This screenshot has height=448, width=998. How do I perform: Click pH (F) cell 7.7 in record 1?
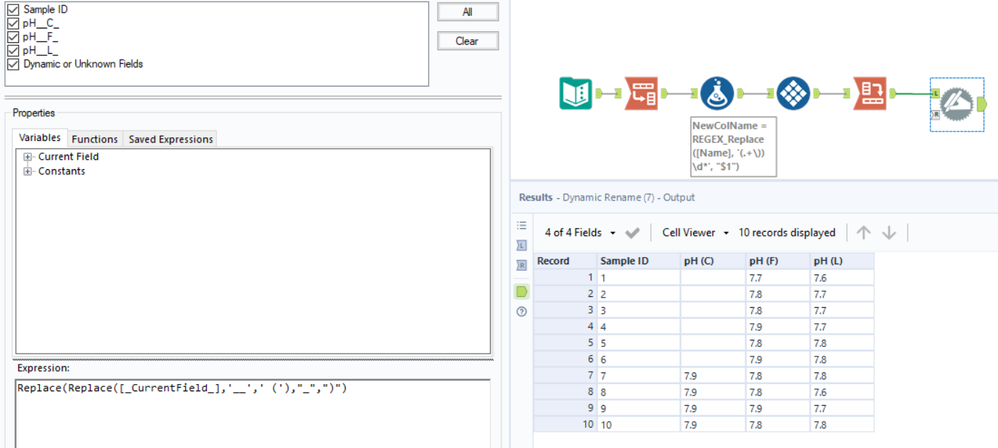pyautogui.click(x=778, y=277)
